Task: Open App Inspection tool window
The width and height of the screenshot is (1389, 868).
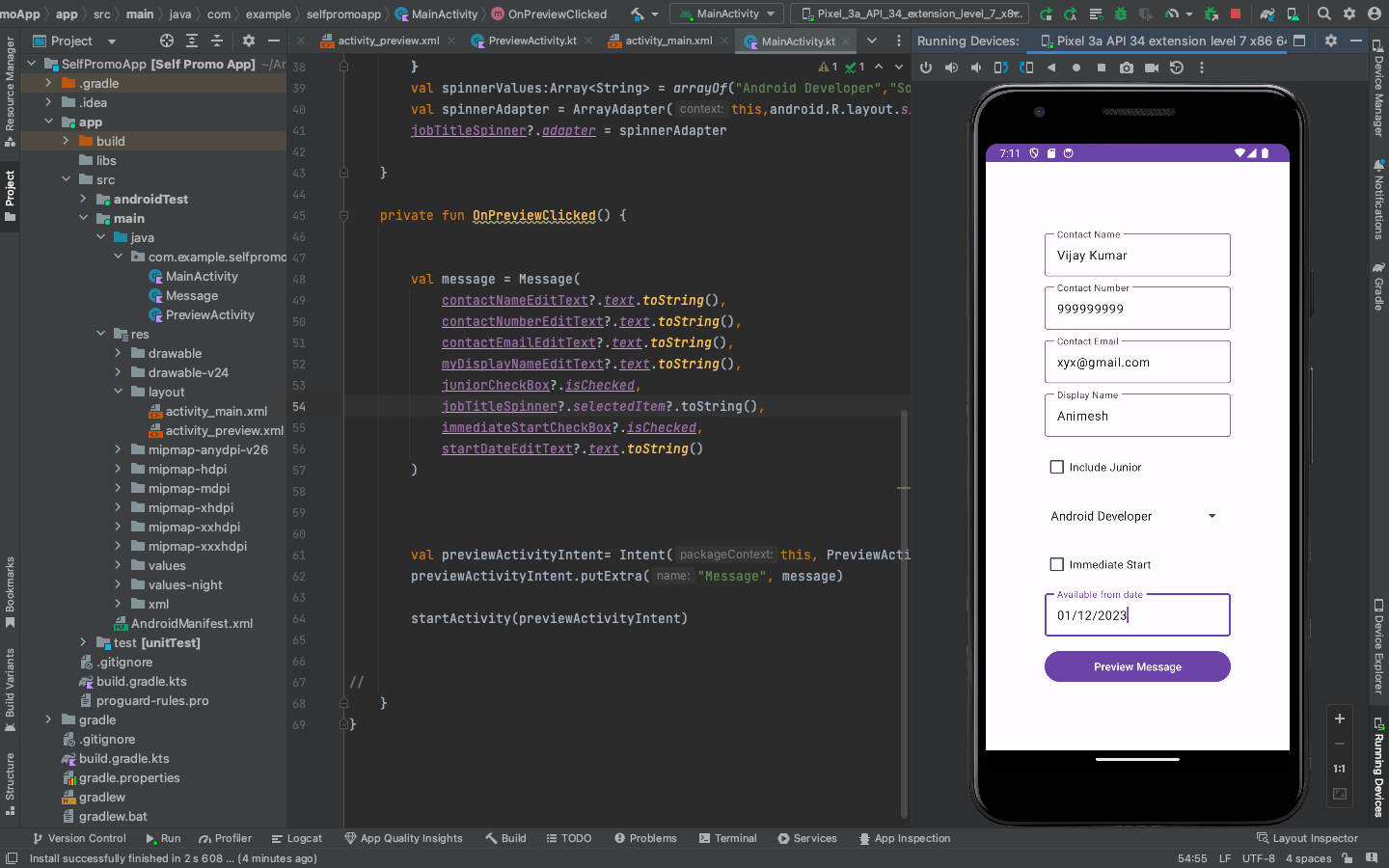Action: 905,838
